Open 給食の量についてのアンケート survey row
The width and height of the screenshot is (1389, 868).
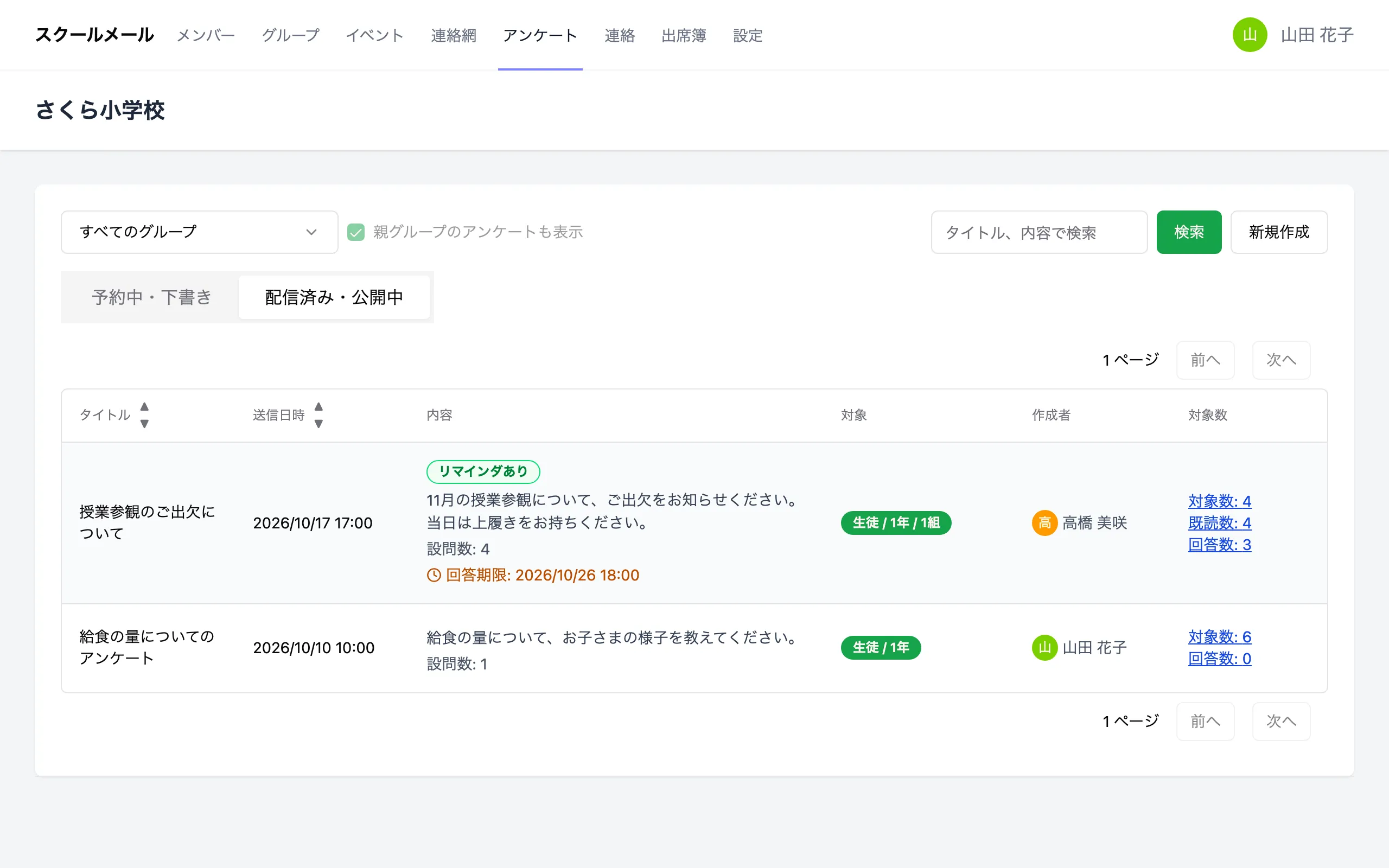(x=694, y=648)
